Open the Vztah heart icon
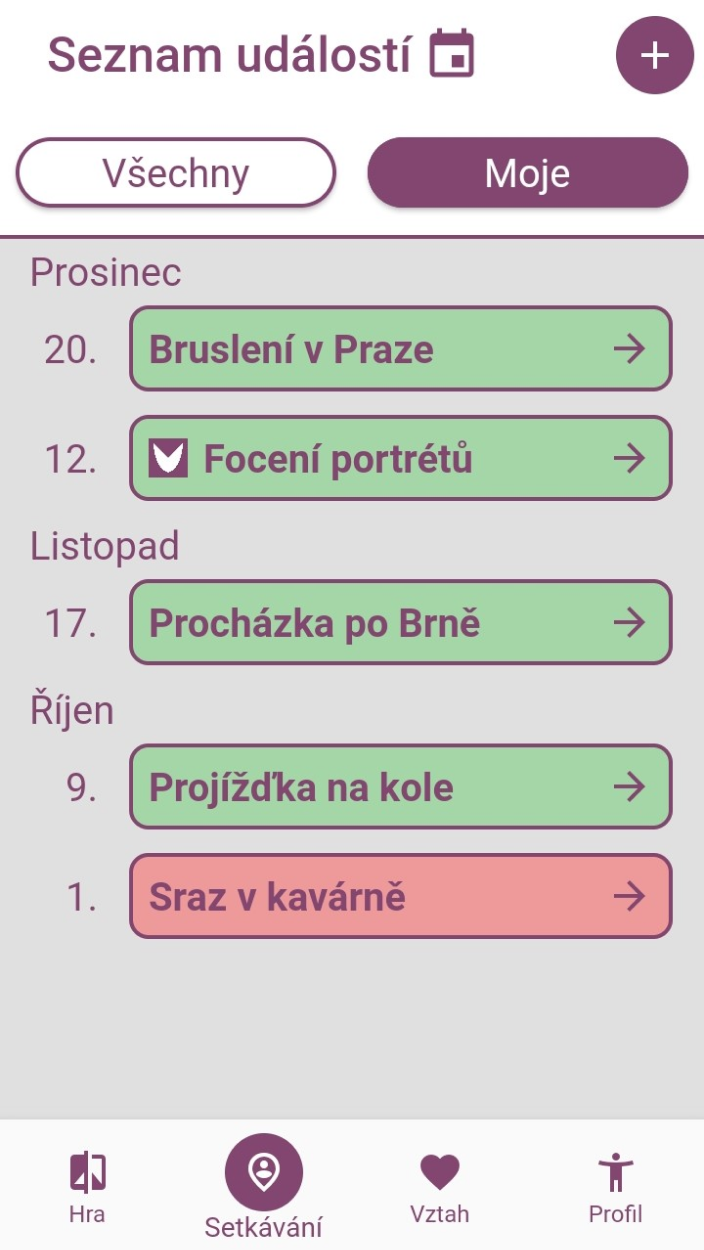Screen dimensions: 704x1250 [439, 1171]
